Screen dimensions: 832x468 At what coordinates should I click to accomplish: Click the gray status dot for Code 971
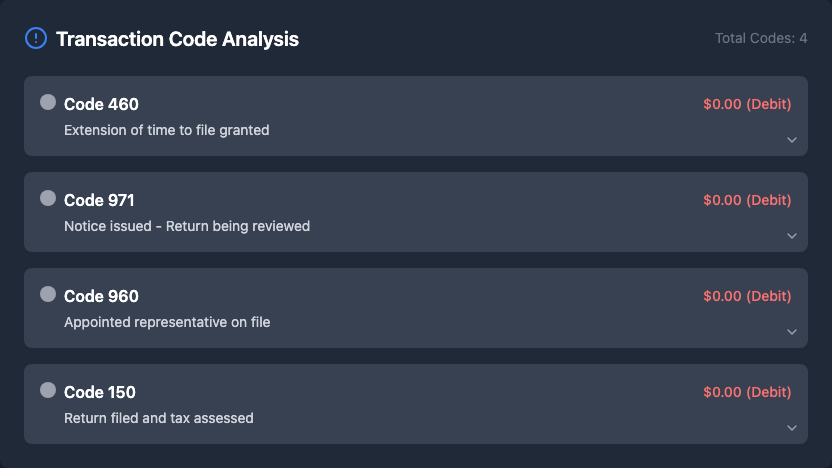(x=48, y=198)
